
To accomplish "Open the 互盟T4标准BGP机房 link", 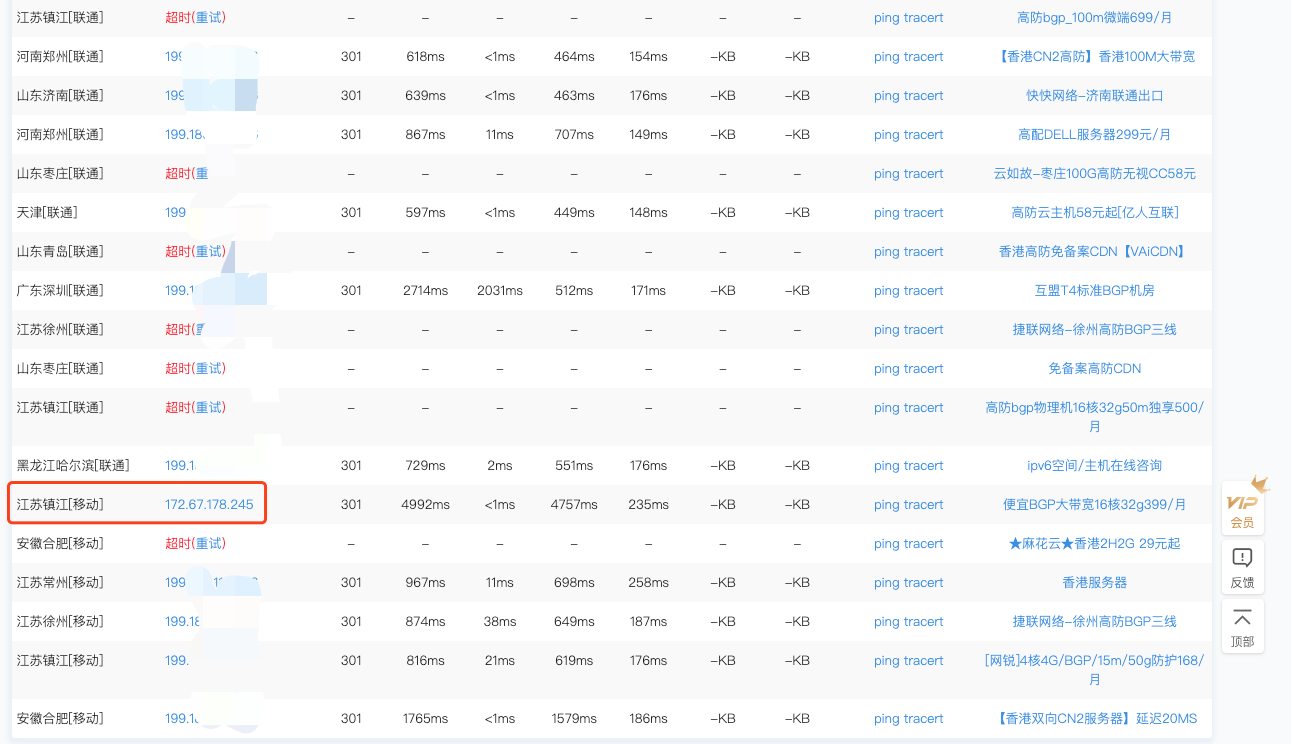I will pos(1094,291).
